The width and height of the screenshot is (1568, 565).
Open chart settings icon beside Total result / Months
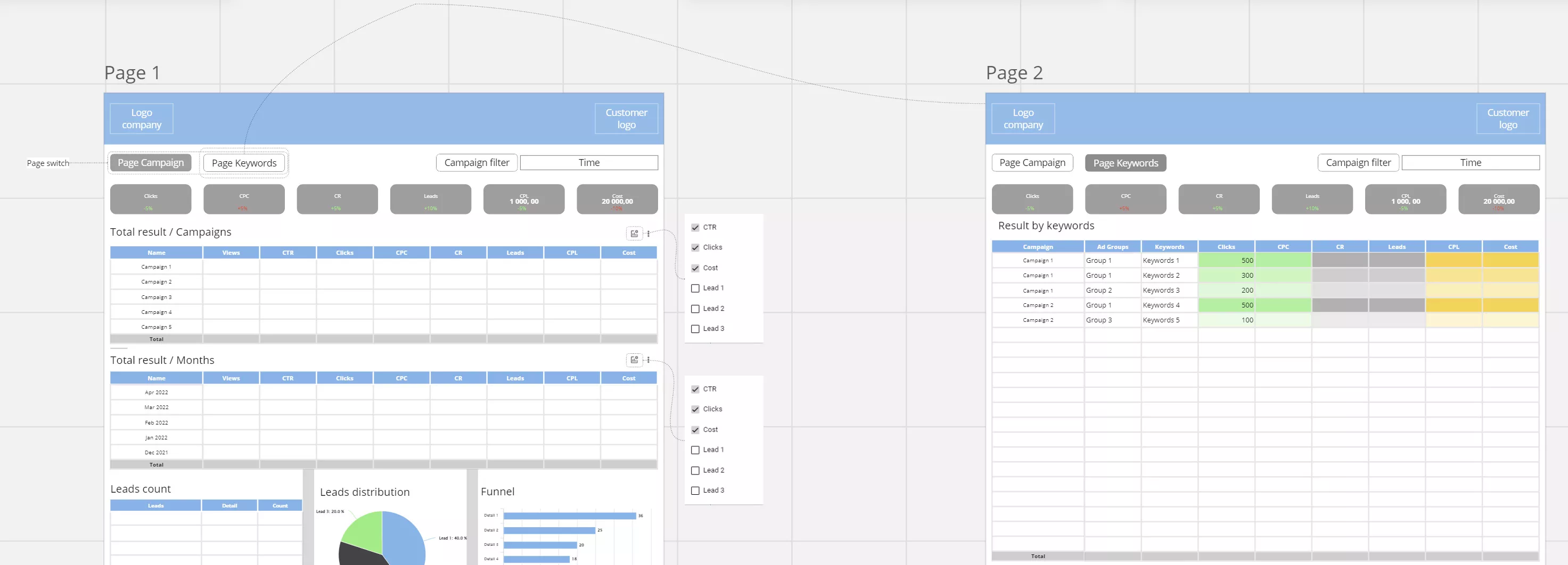[634, 360]
